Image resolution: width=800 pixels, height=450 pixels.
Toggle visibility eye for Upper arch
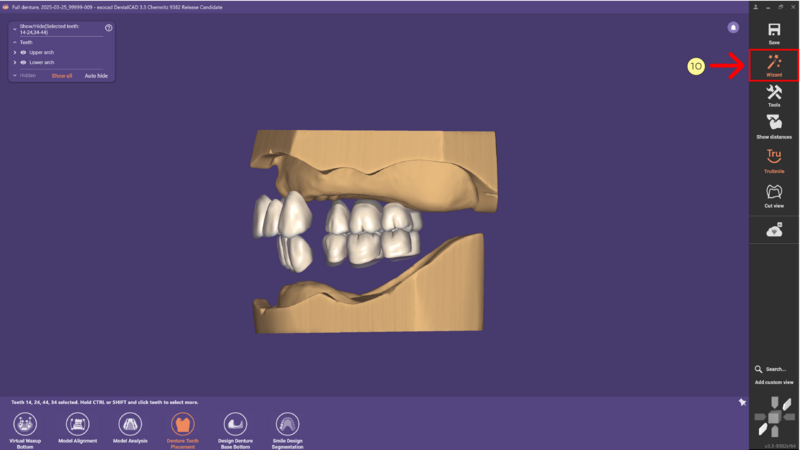click(x=23, y=53)
